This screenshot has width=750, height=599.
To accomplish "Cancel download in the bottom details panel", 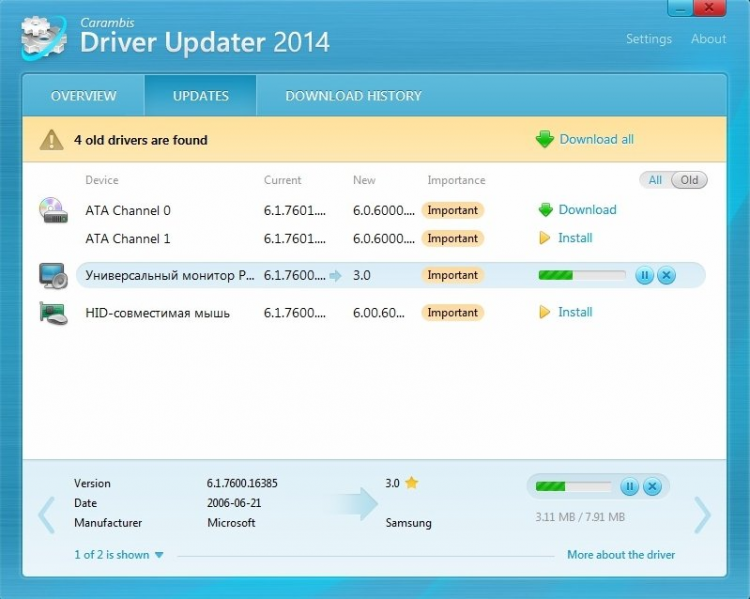I will pos(652,487).
